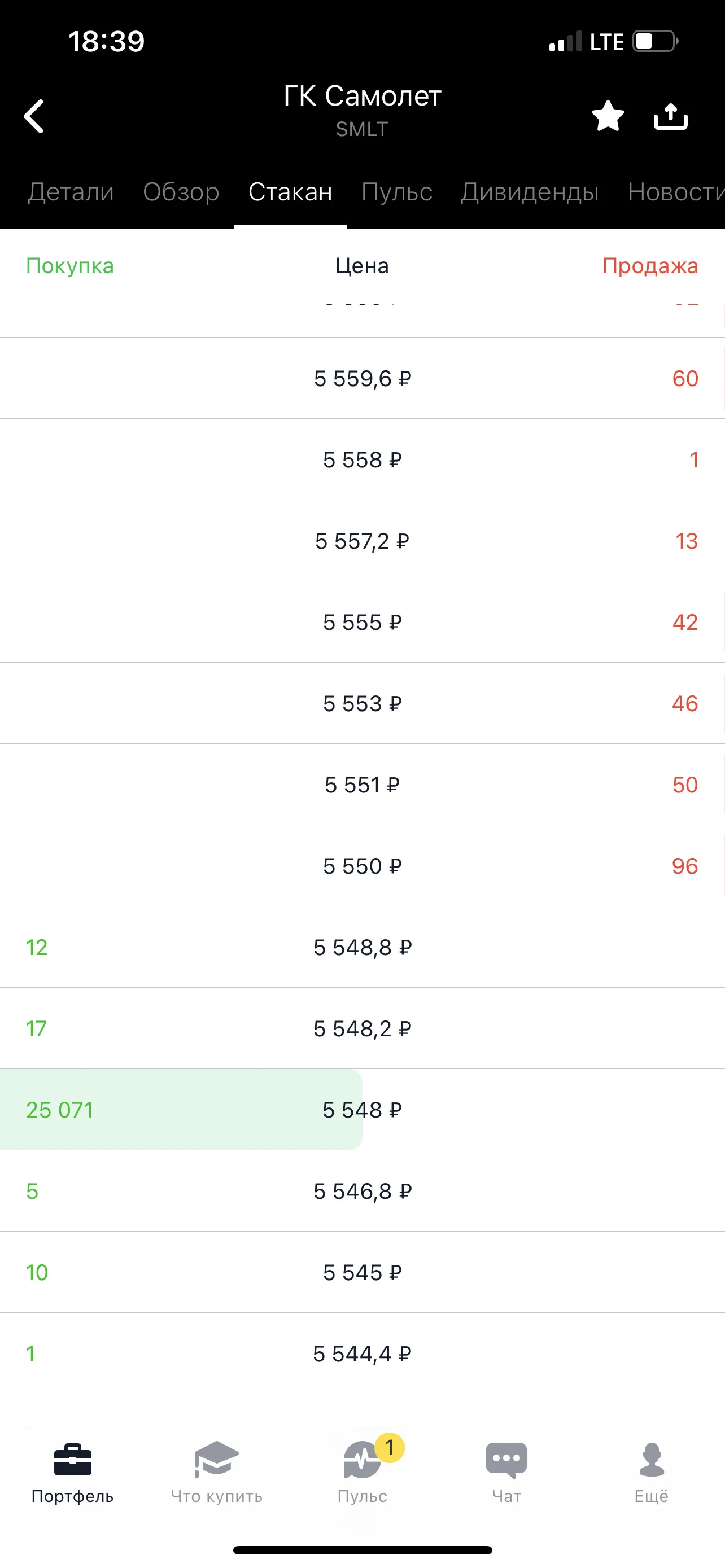Open the Чат speech bubble tab

(506, 1473)
